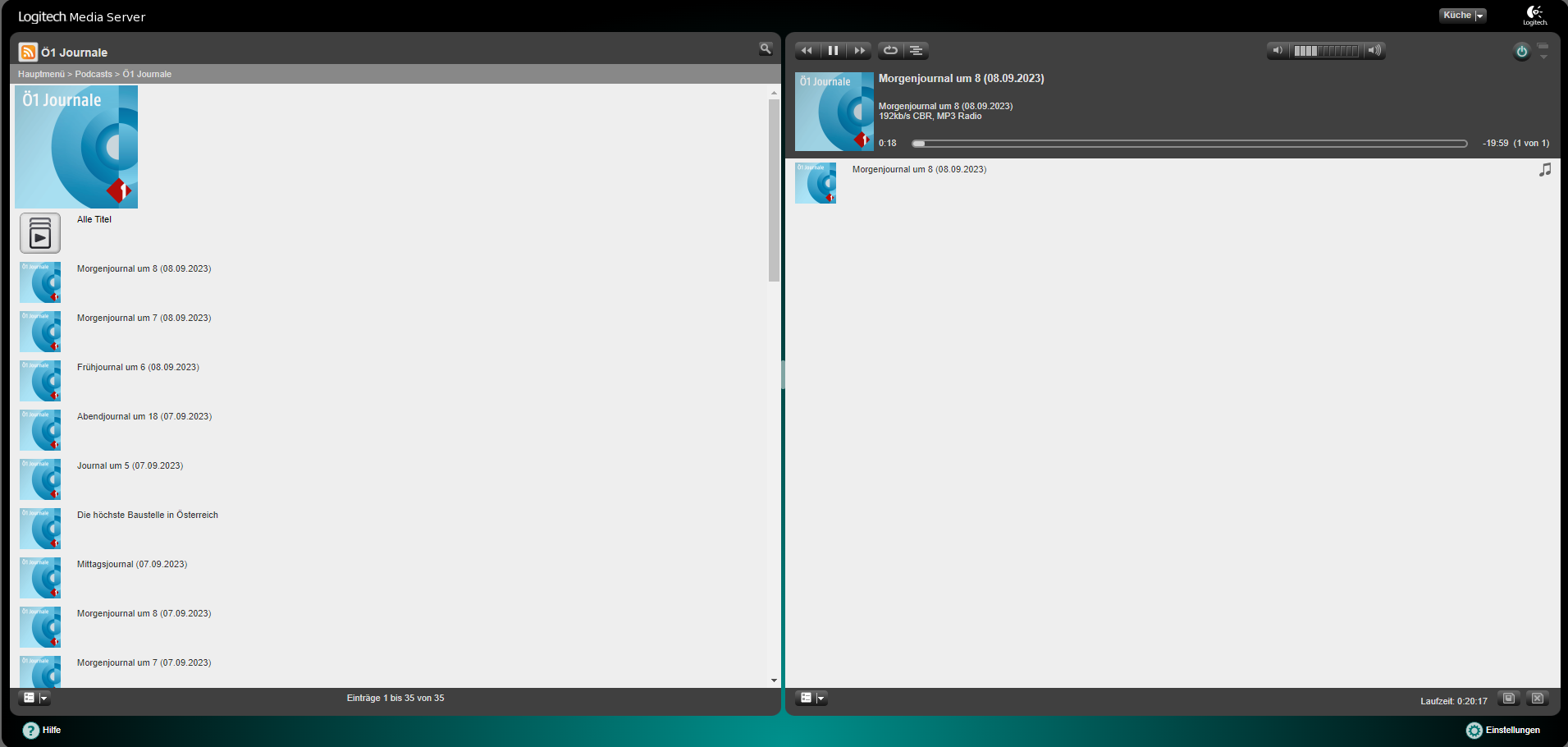Open the Küche player dropdown
Screen dimensions: 1568x747
point(1463,16)
